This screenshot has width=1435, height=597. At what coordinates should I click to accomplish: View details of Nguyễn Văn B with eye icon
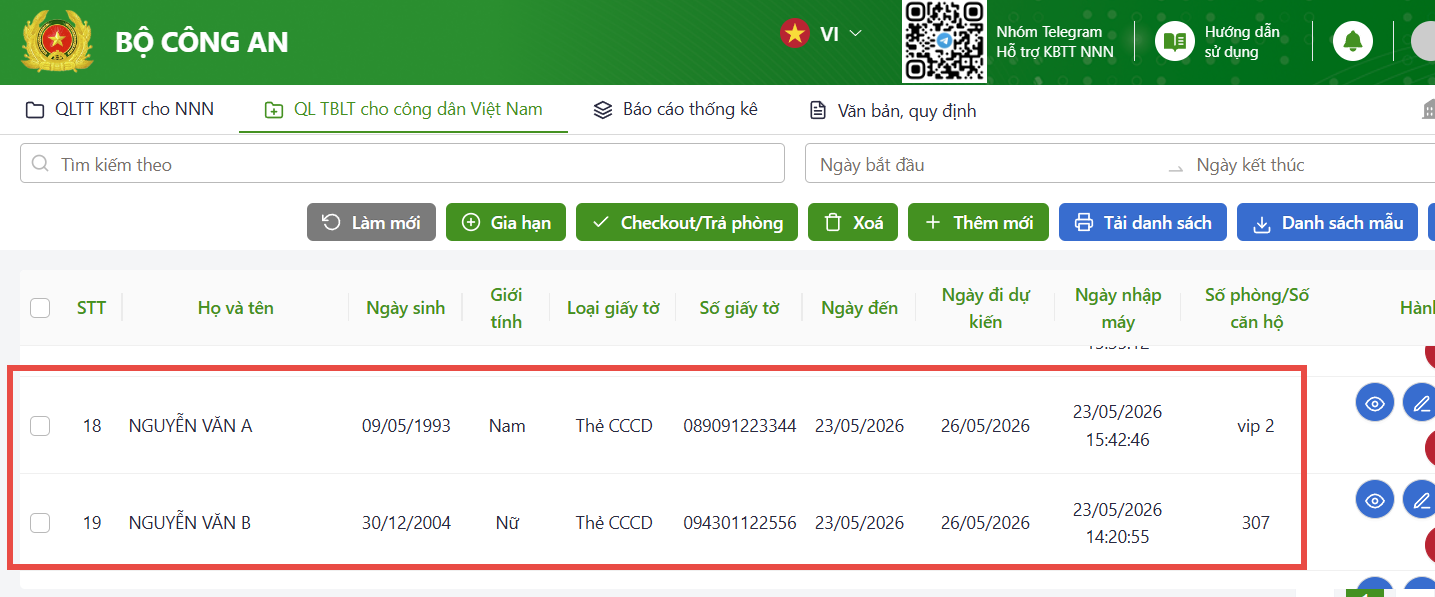tap(1375, 499)
